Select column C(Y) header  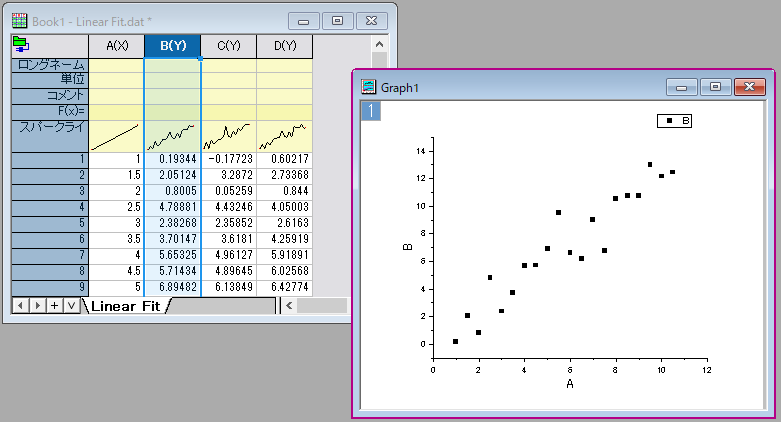tap(229, 46)
